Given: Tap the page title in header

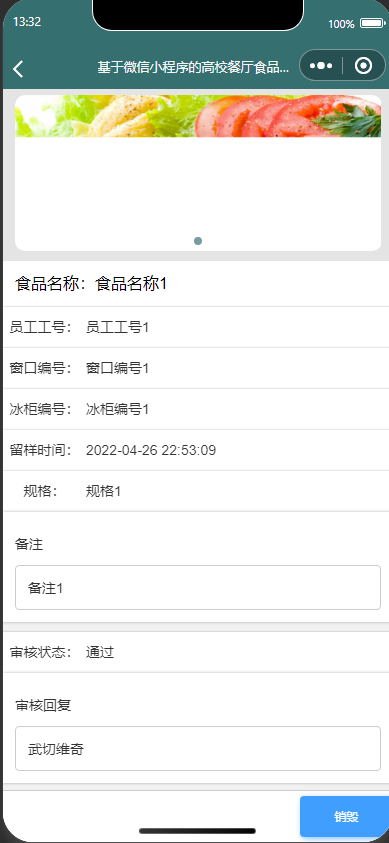Looking at the screenshot, I should tap(193, 67).
